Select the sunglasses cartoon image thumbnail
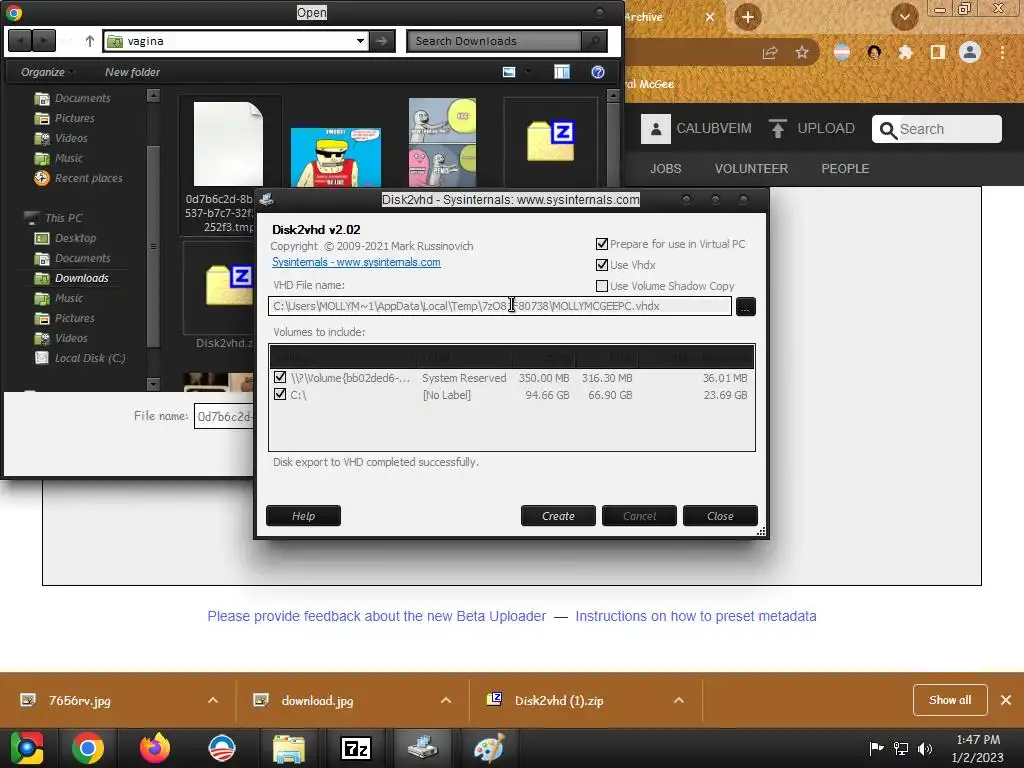The image size is (1024, 768). pyautogui.click(x=336, y=157)
